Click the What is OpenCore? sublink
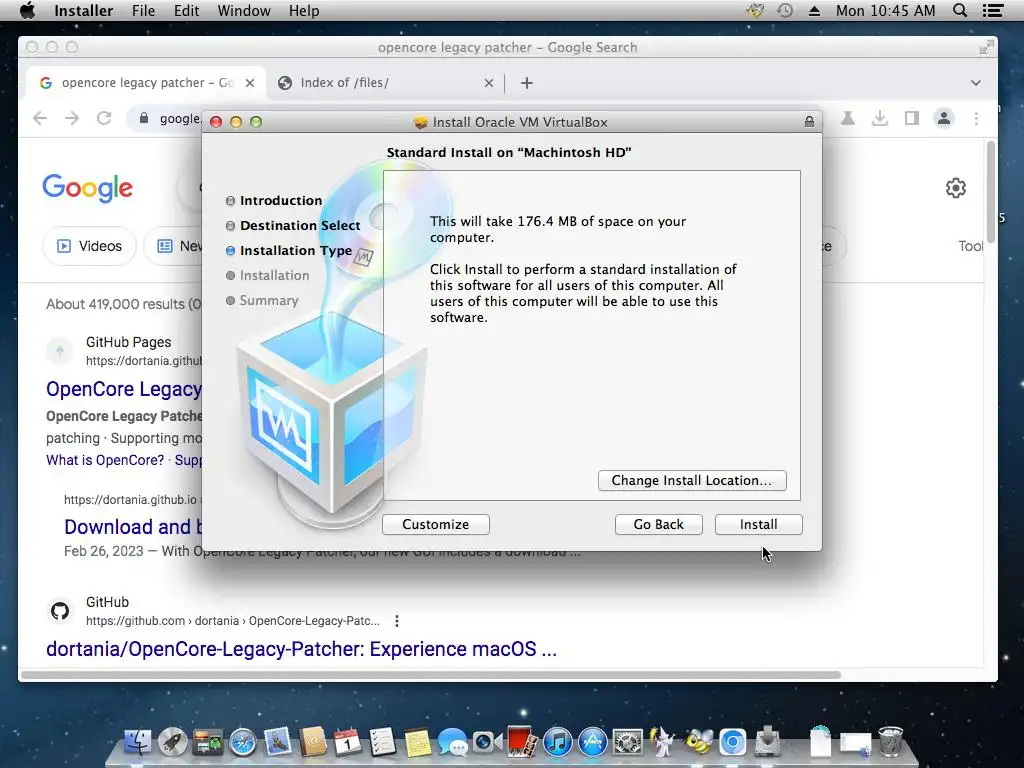 pos(105,460)
